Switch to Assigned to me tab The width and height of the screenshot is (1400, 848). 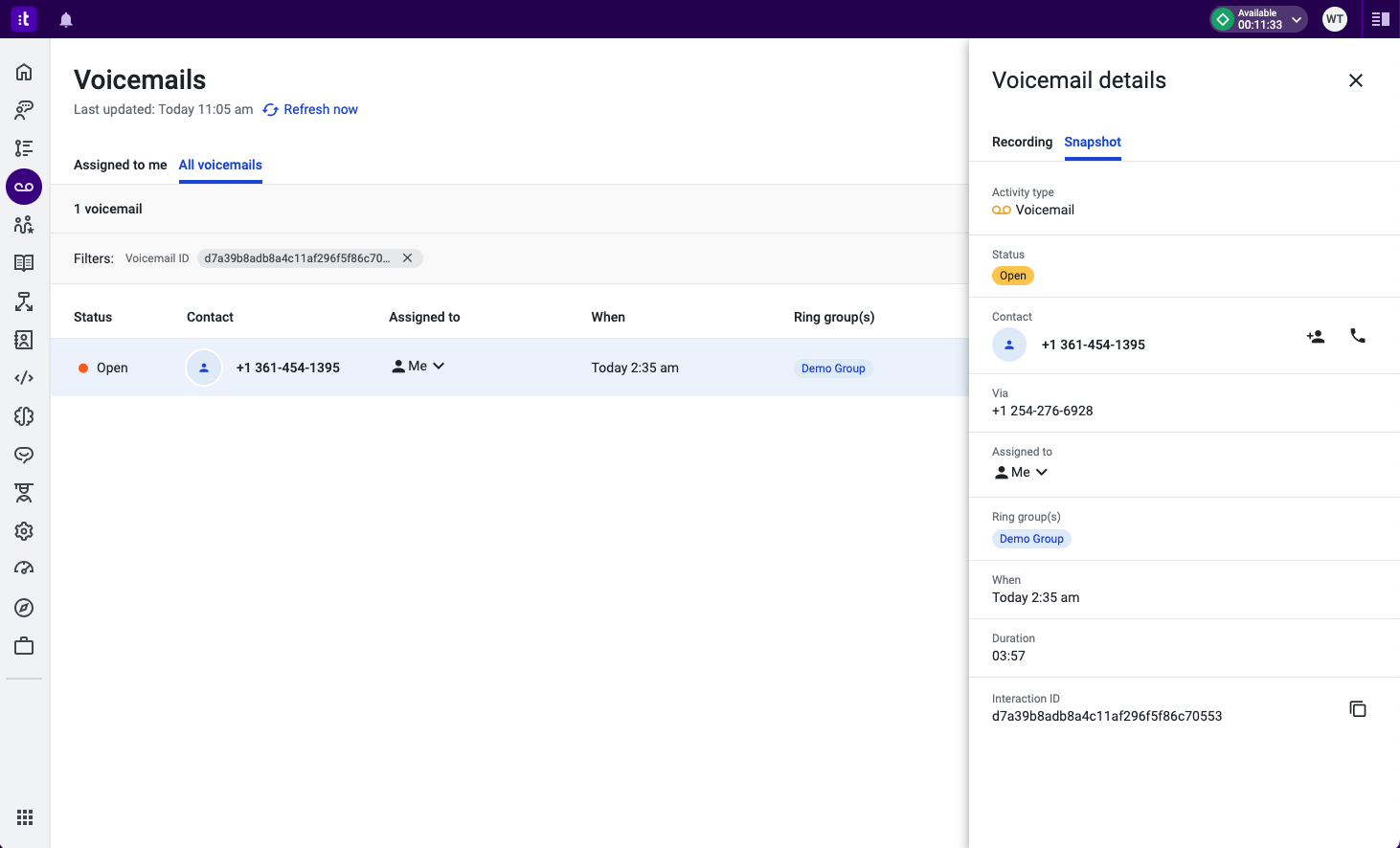tap(121, 165)
